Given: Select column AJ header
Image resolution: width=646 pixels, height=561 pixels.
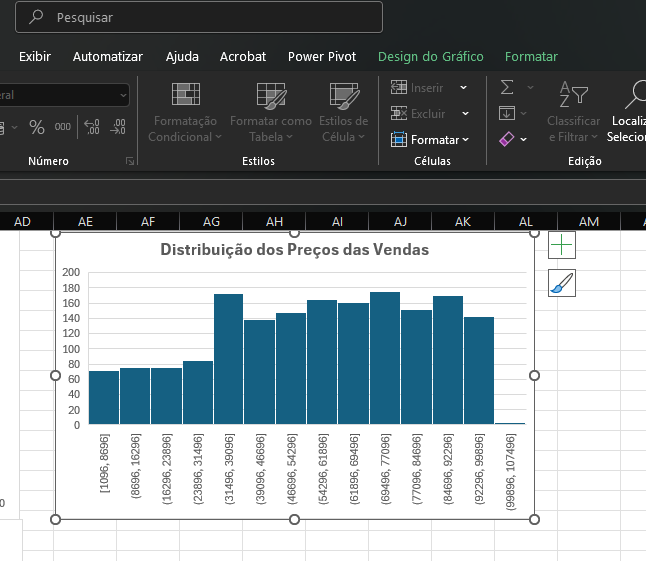Looking at the screenshot, I should tap(400, 222).
